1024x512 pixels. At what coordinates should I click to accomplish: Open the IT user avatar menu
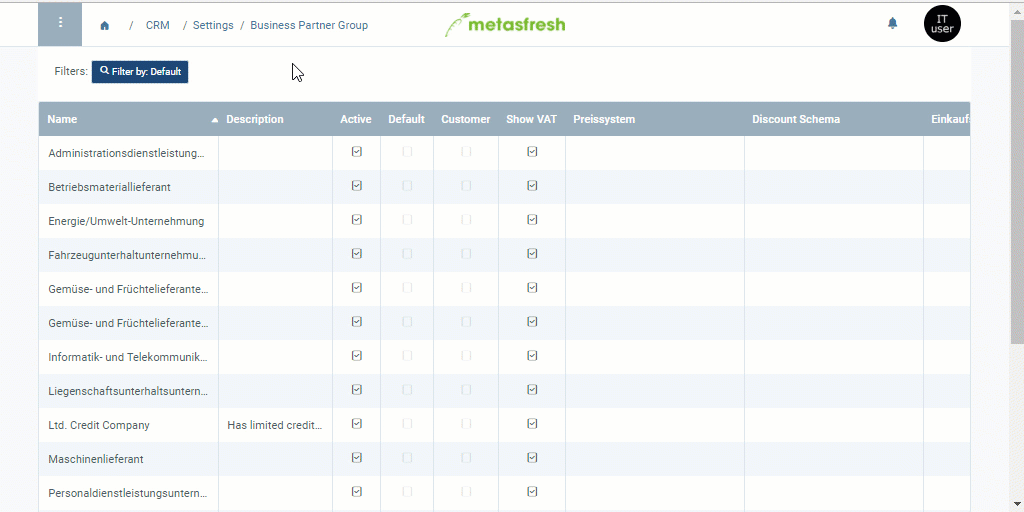coord(942,24)
